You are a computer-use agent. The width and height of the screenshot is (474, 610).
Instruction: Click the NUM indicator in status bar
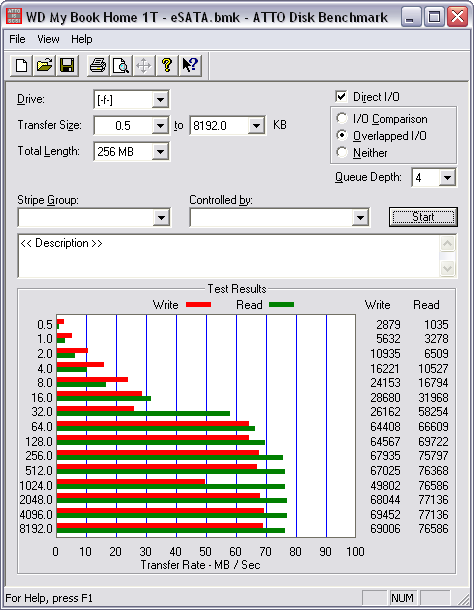point(402,598)
